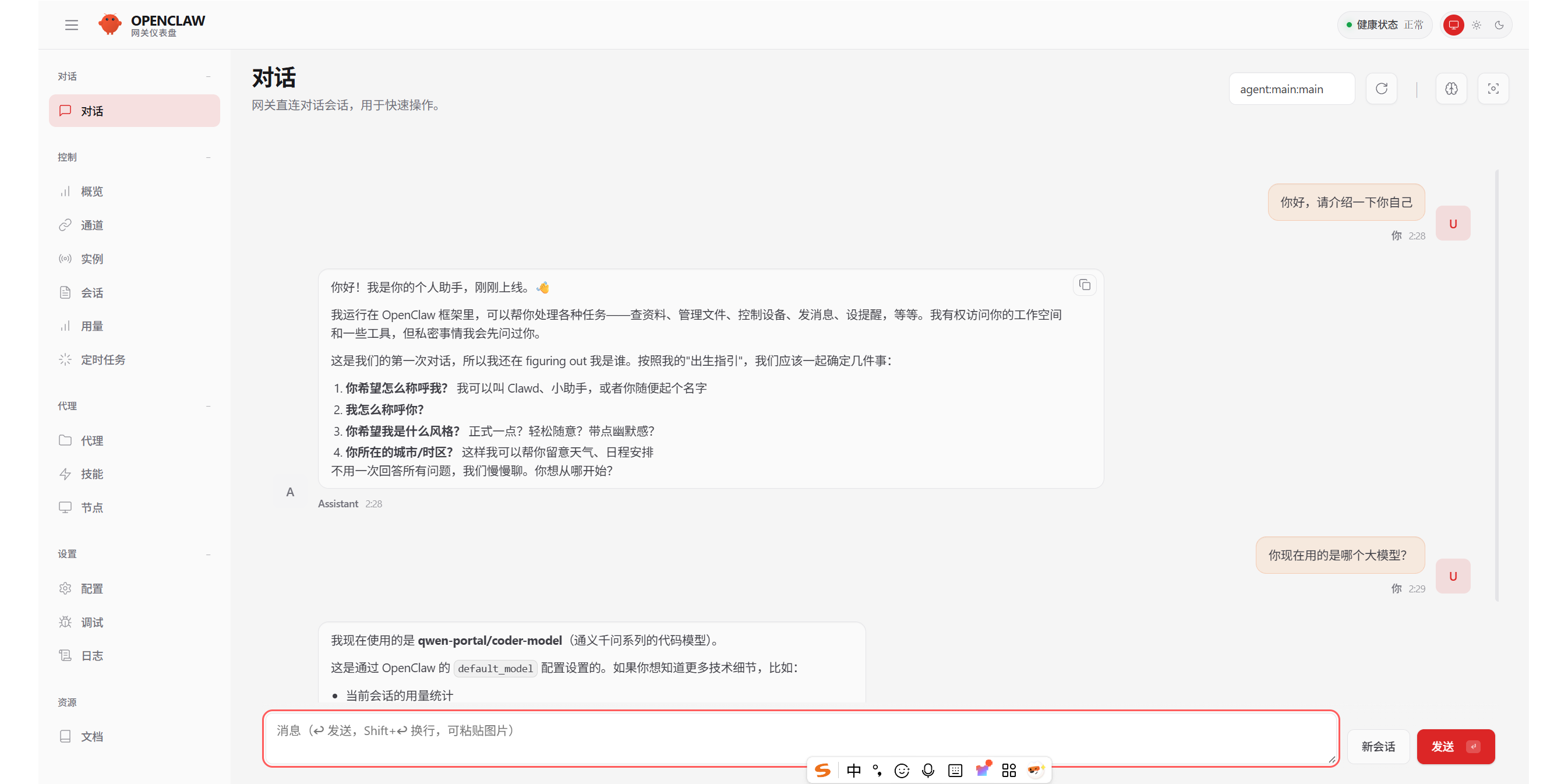Switch to dark mode
Image resolution: width=1568 pixels, height=784 pixels.
pos(1499,25)
